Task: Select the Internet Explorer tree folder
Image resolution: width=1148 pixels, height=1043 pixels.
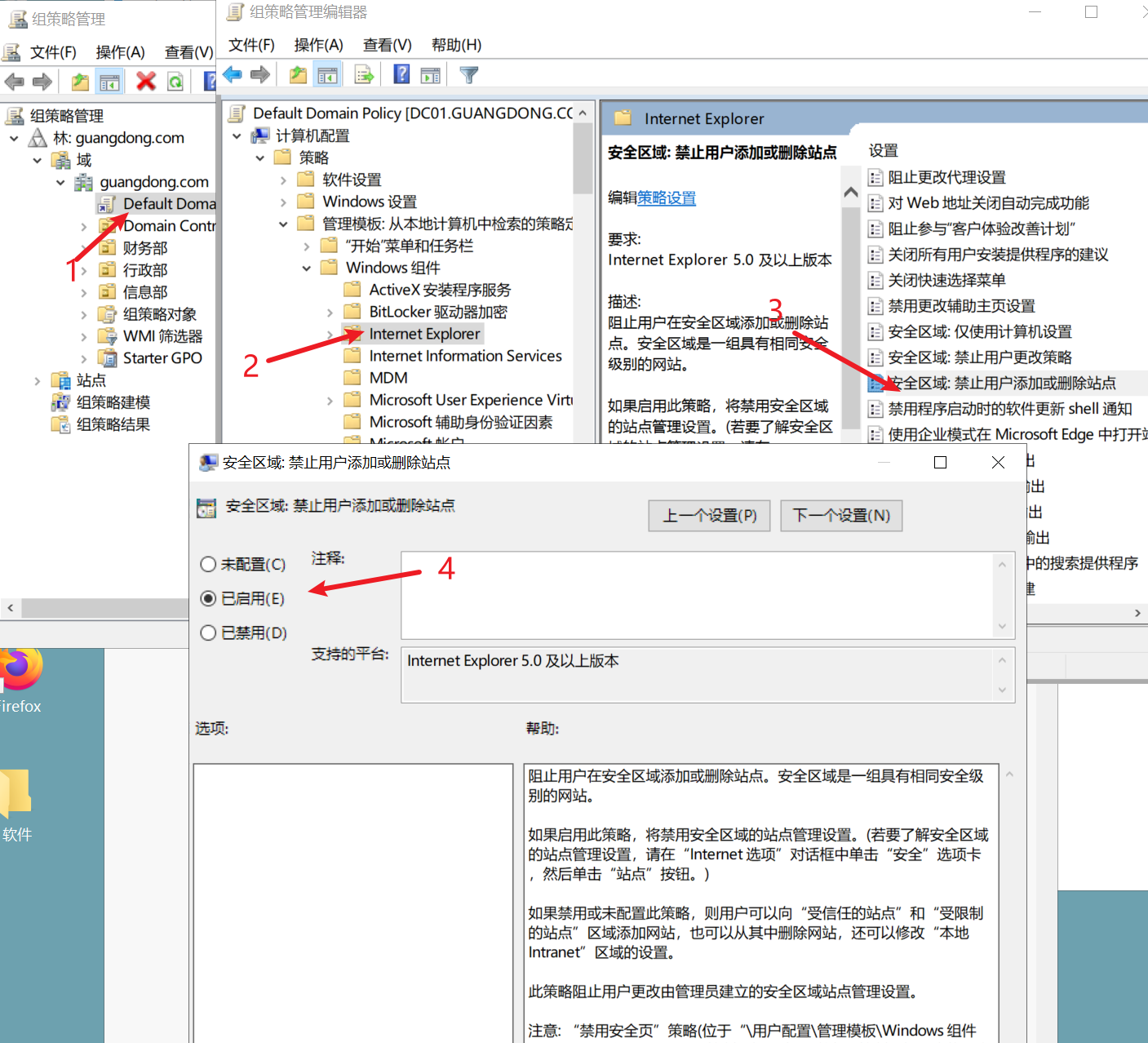Action: coord(424,334)
